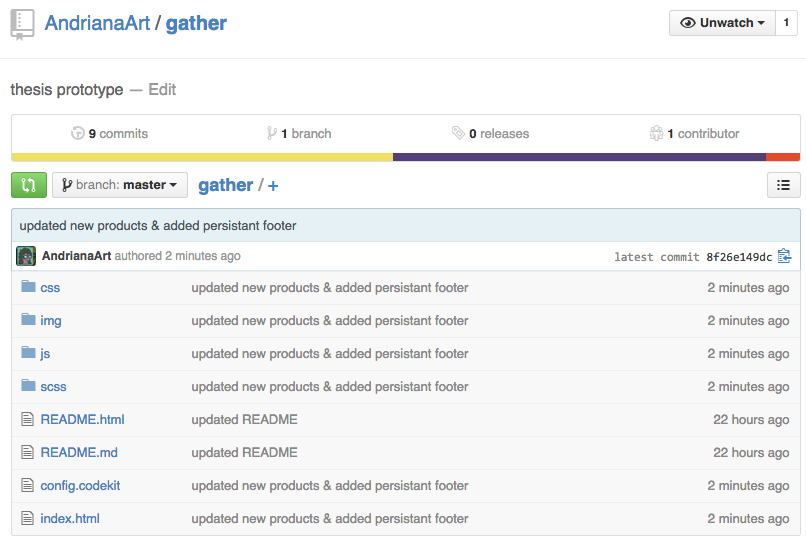806x544 pixels.
Task: Click the purple language bar segment
Action: point(579,157)
